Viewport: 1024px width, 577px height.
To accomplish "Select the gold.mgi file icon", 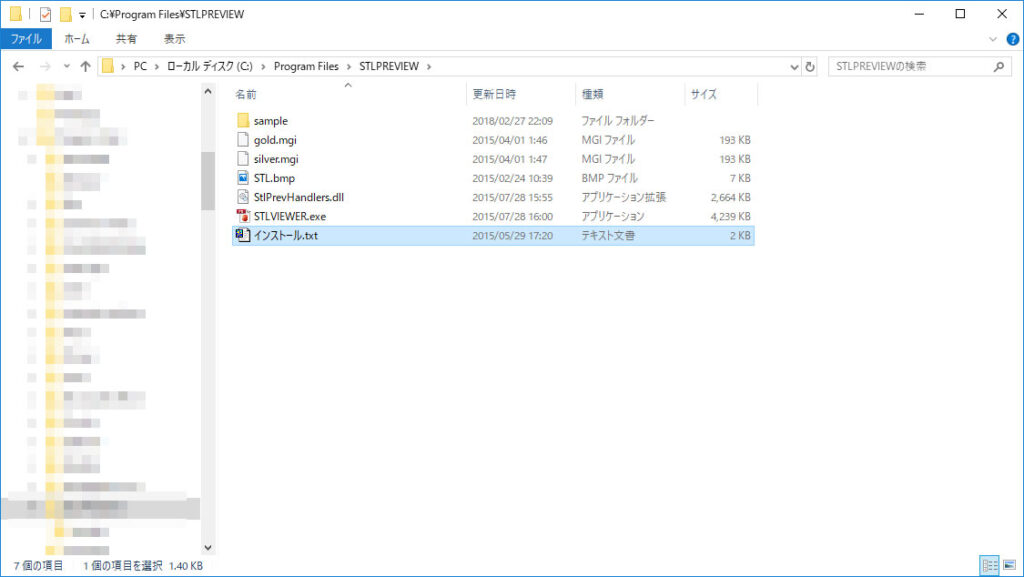I will coord(242,140).
